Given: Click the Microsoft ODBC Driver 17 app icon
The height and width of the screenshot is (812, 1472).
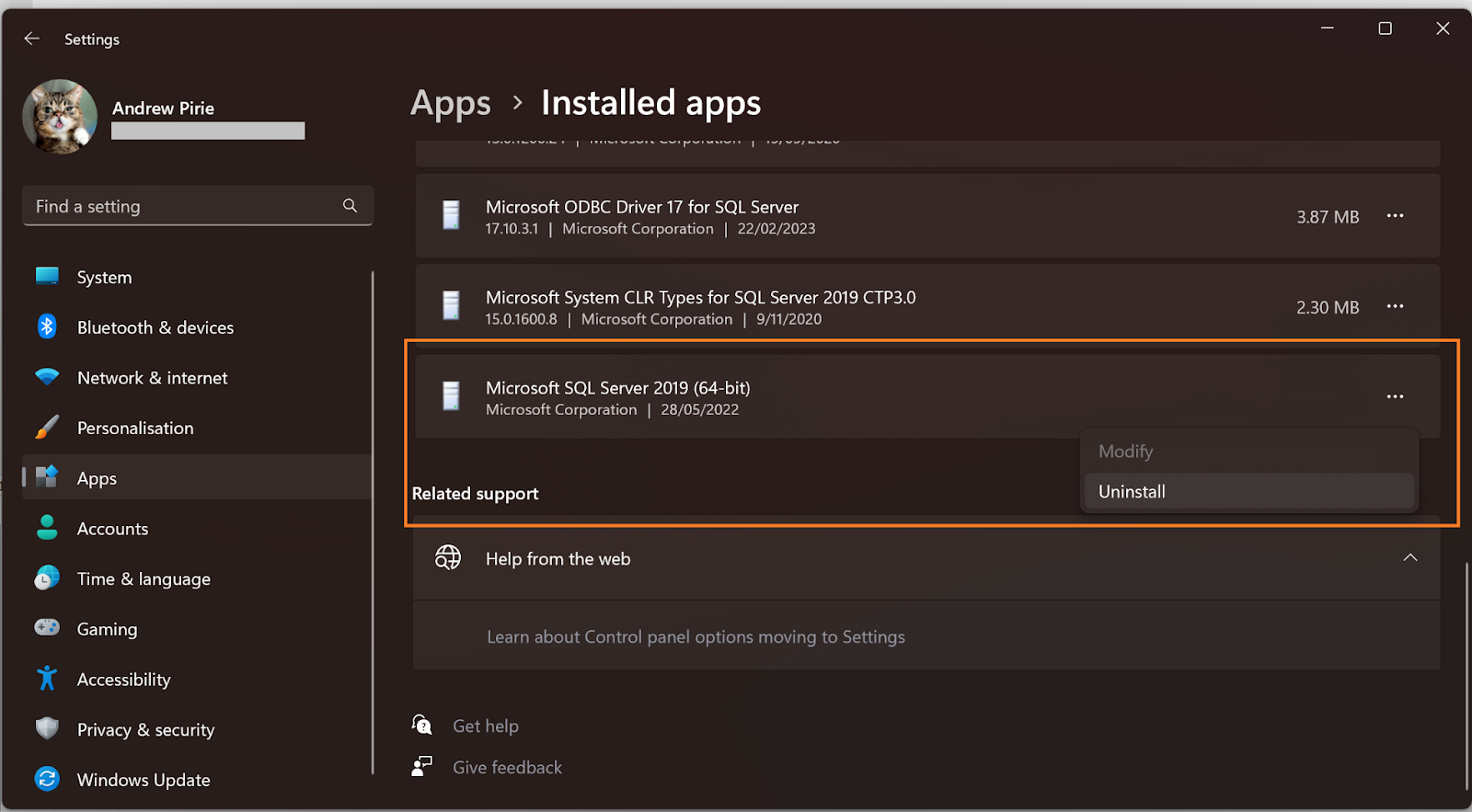Looking at the screenshot, I should pos(451,215).
